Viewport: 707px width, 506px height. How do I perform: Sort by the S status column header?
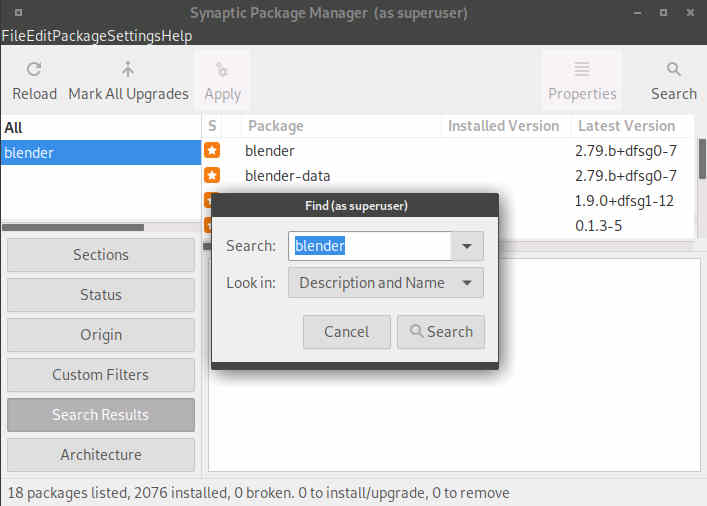click(212, 126)
